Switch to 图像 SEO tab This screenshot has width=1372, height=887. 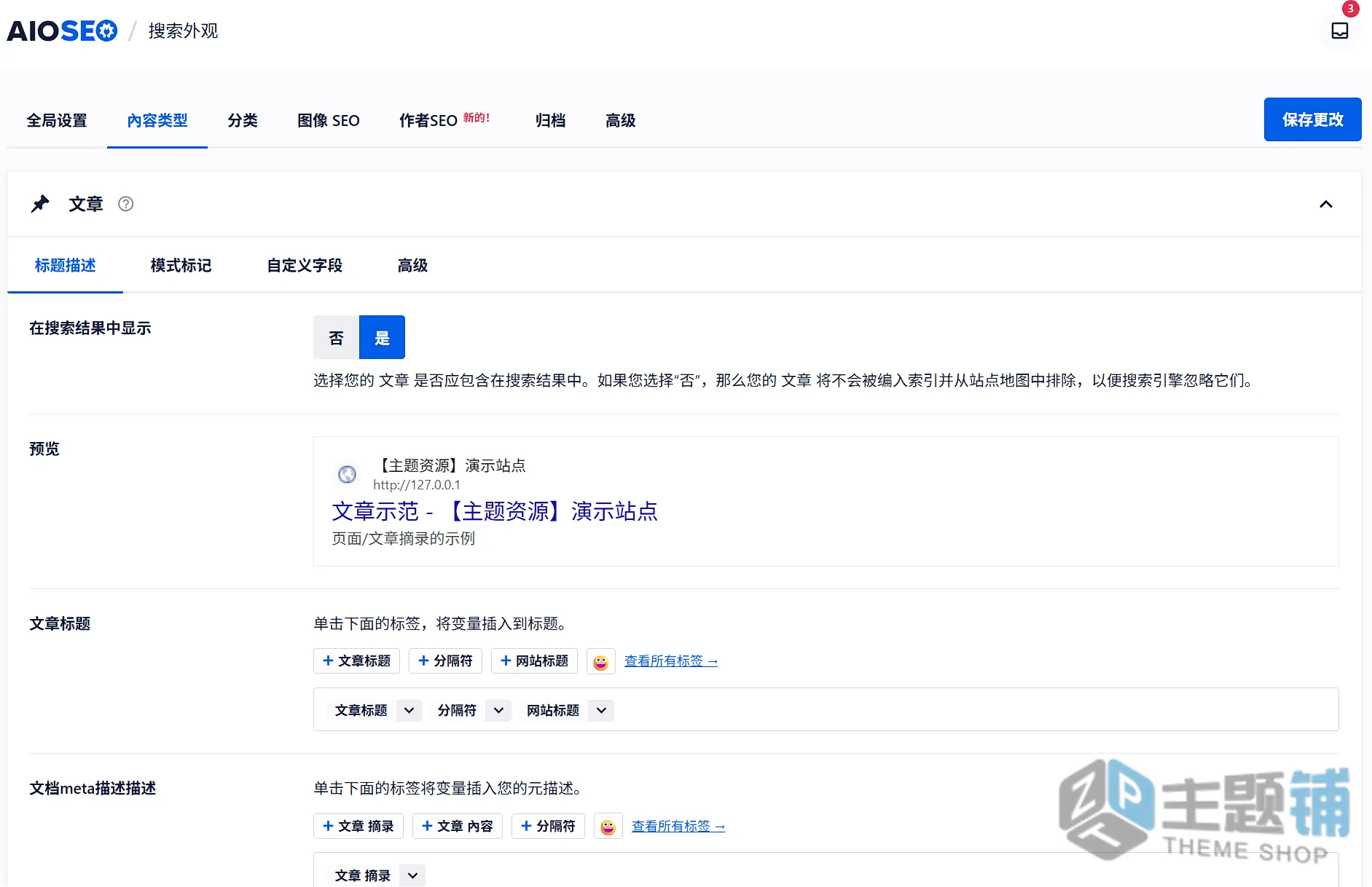[329, 120]
